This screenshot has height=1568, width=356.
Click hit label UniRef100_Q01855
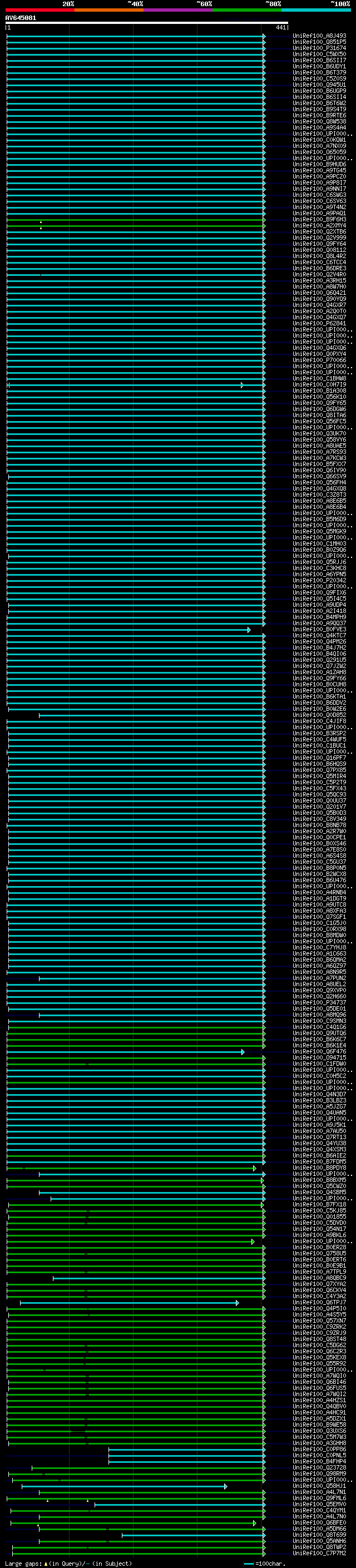point(319,1217)
